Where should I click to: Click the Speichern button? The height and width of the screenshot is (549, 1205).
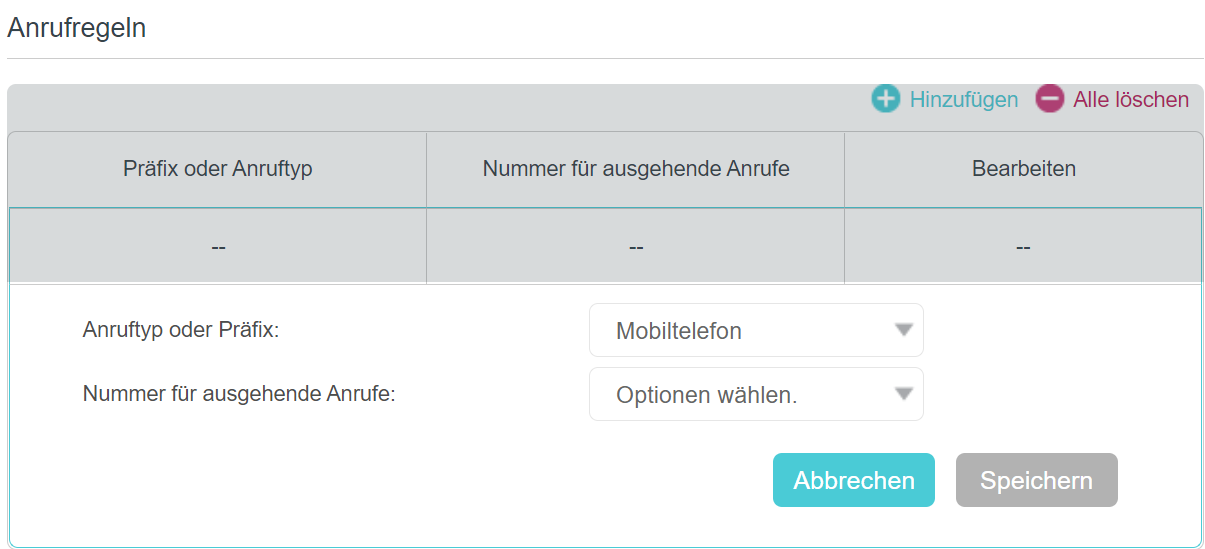point(1037,480)
